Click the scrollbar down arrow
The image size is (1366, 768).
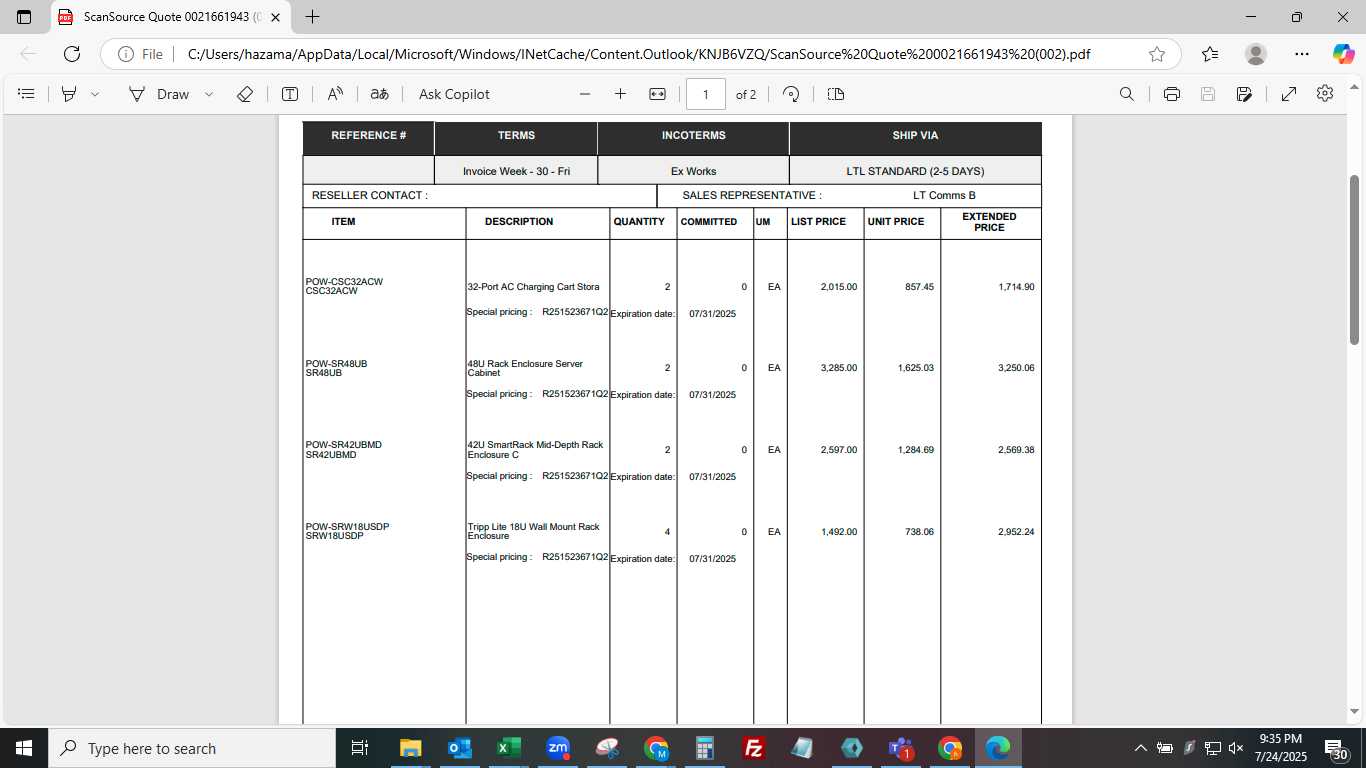1355,712
